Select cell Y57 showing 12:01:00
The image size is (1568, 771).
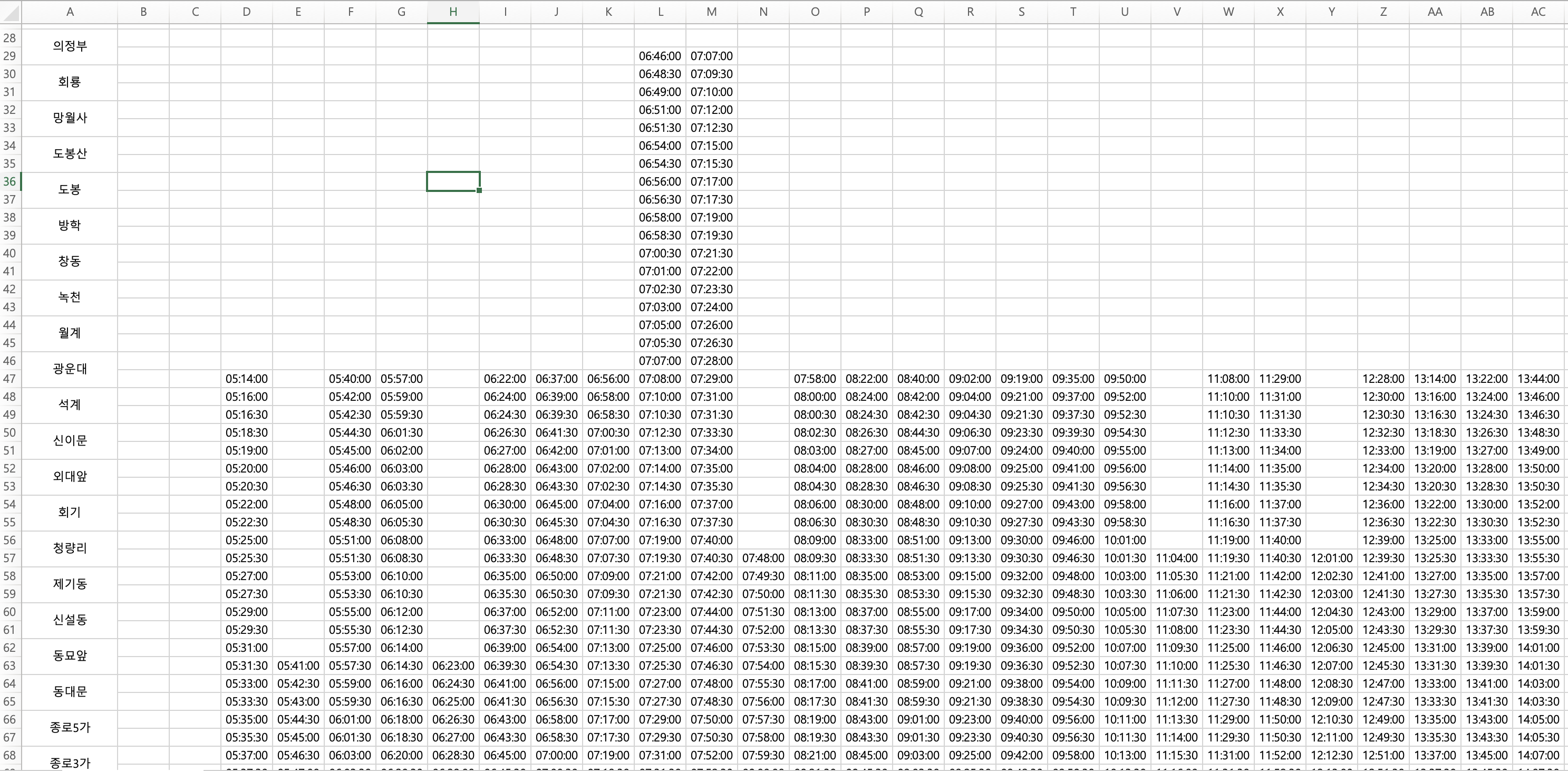tap(1331, 558)
